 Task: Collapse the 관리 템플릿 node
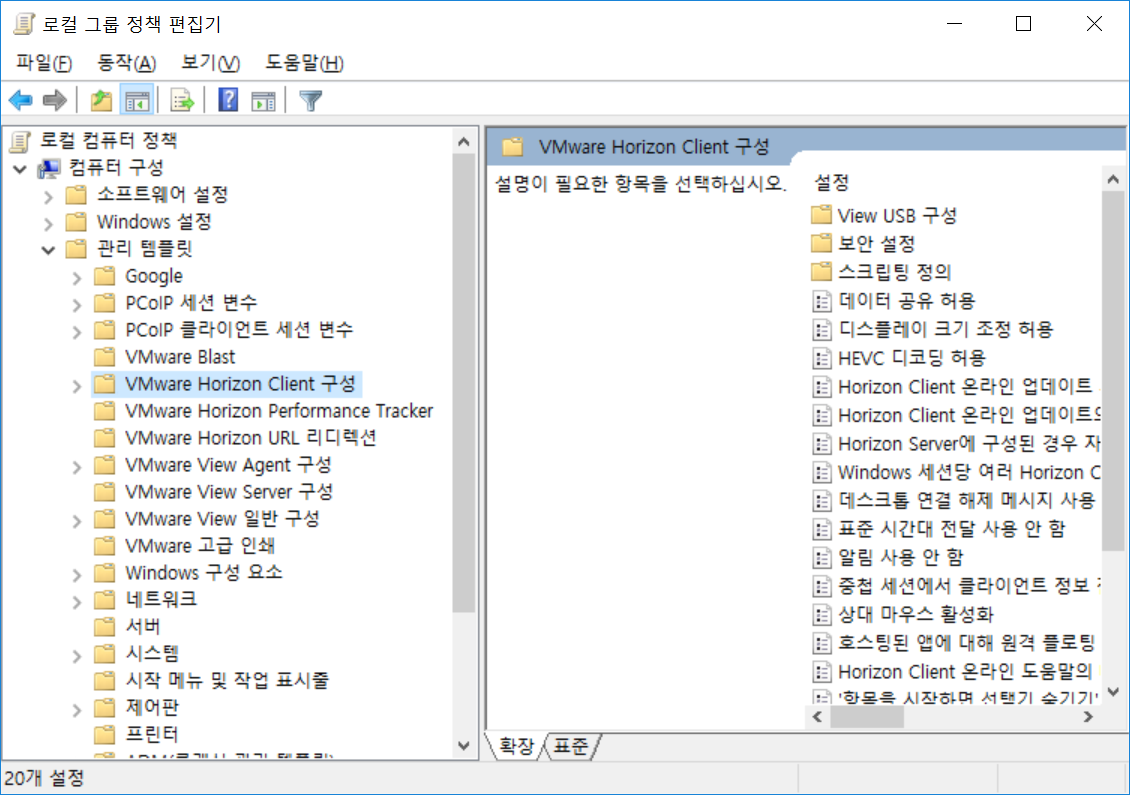coord(48,250)
